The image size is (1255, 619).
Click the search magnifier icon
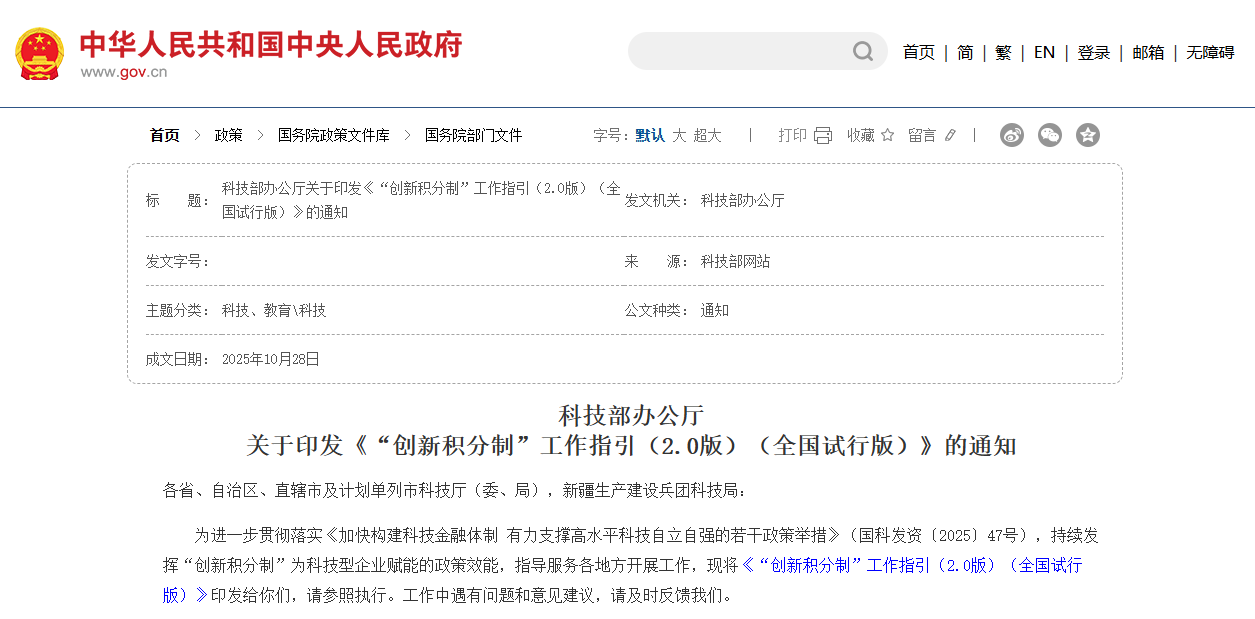[x=862, y=51]
